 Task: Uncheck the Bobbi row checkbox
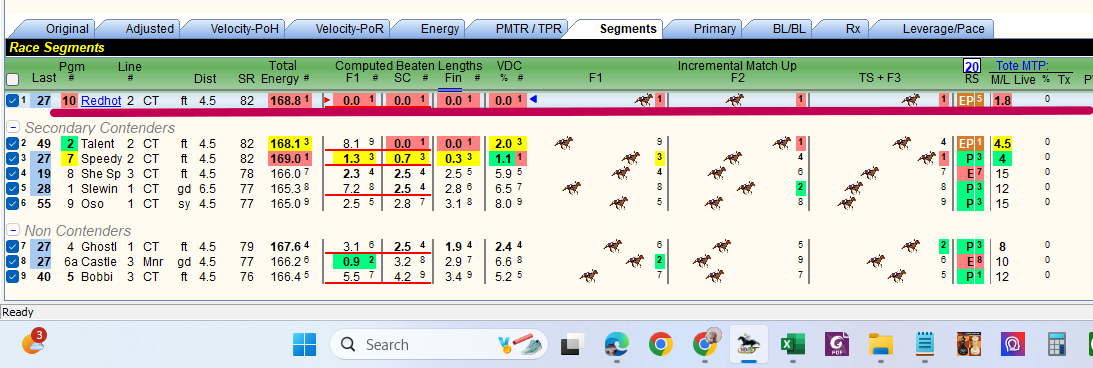12,276
